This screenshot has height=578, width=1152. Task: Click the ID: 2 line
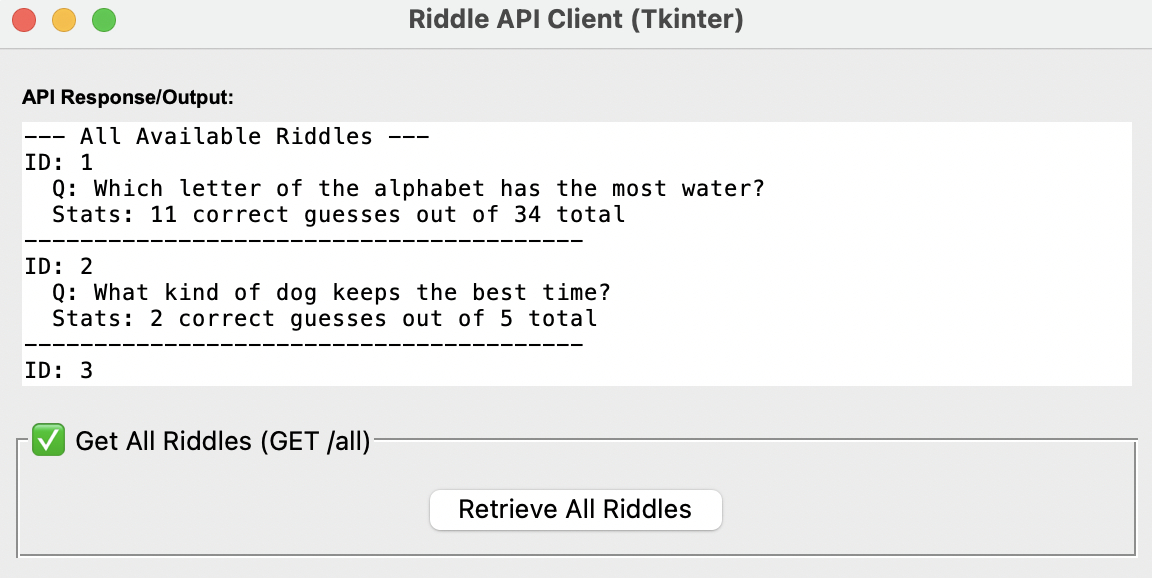[x=58, y=266]
